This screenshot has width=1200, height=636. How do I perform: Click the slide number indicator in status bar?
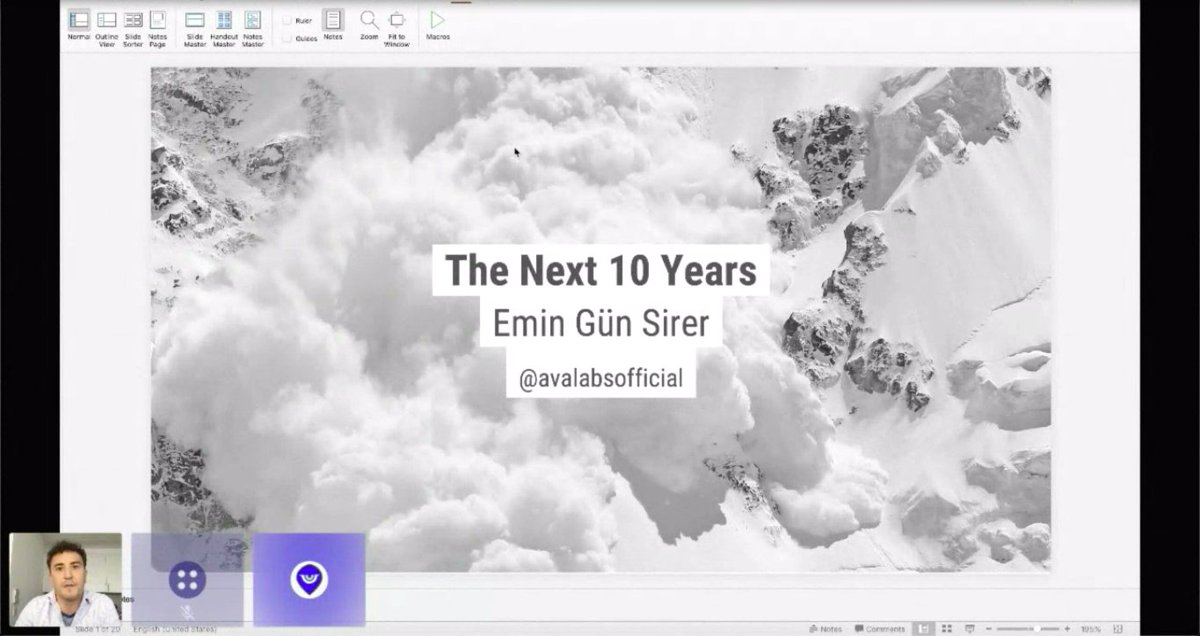[x=98, y=630]
